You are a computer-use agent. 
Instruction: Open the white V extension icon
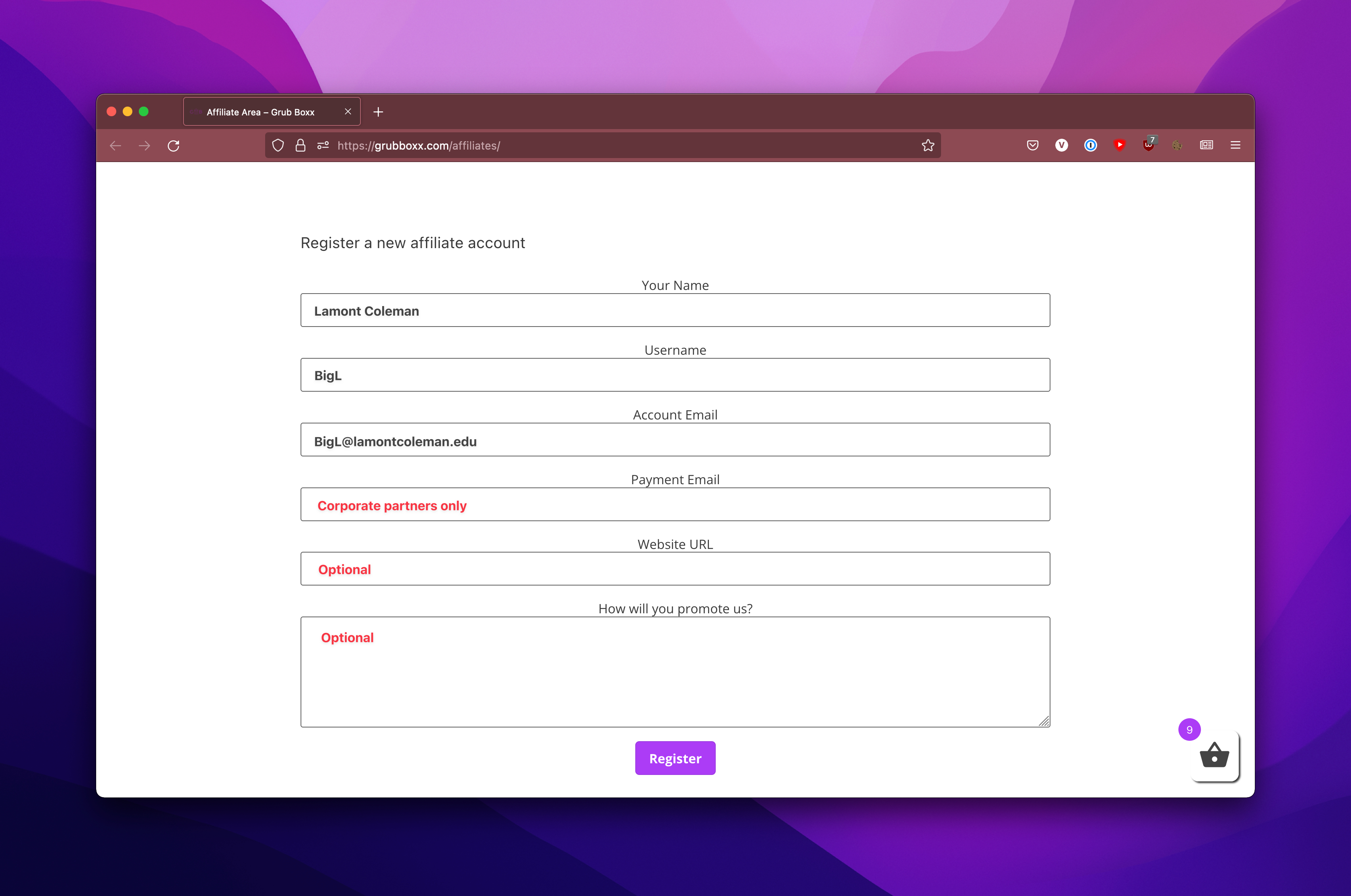(x=1061, y=145)
